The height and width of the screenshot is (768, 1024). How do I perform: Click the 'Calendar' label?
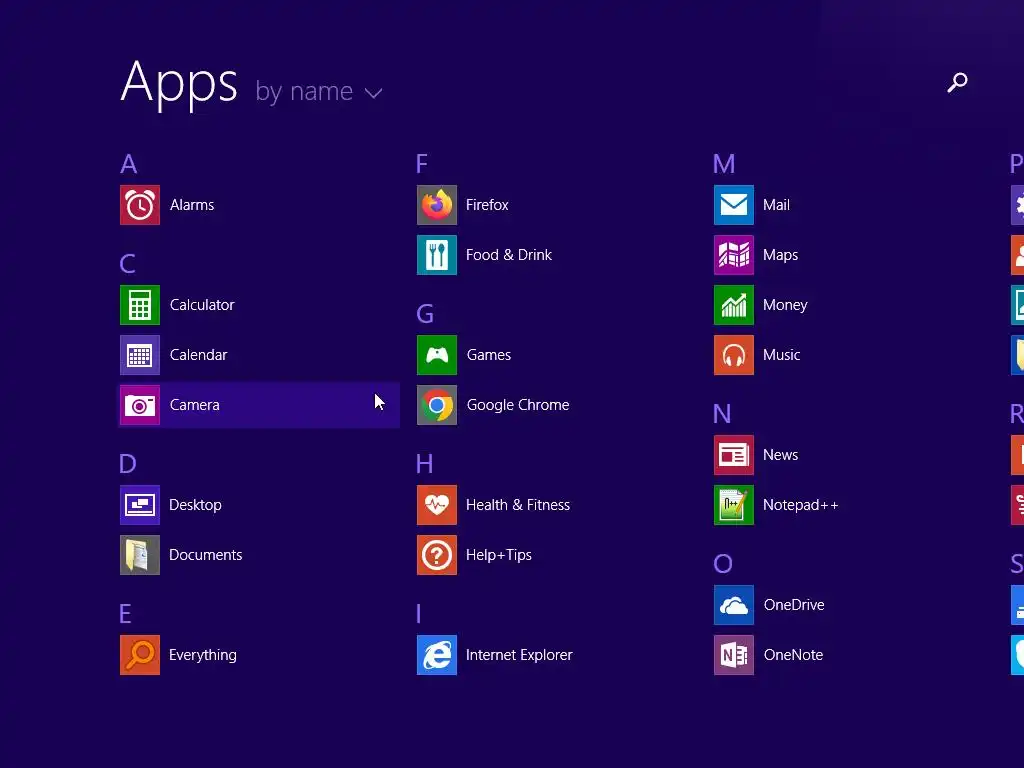199,355
